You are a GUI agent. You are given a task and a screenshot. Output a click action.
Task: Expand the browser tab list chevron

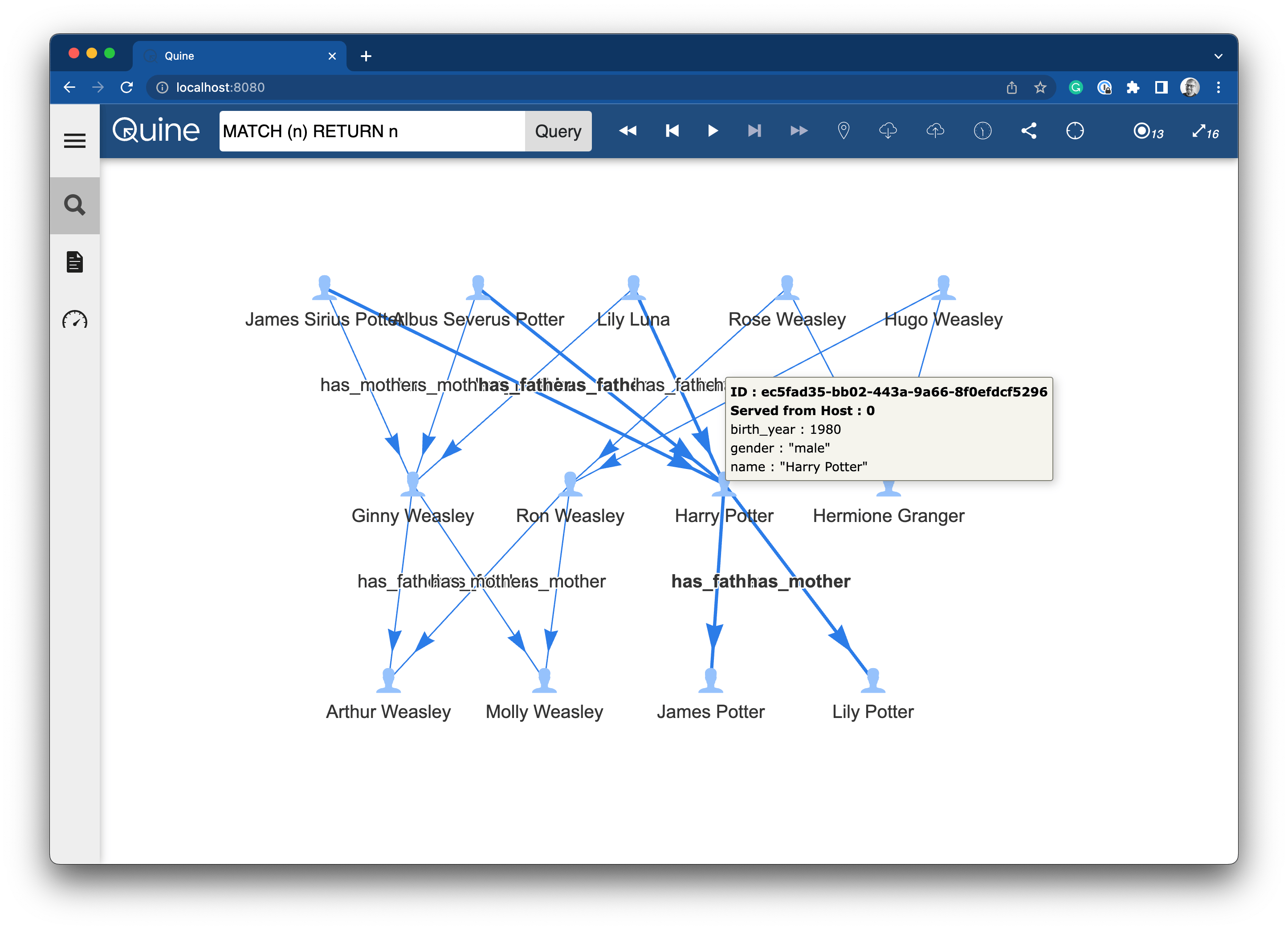pyautogui.click(x=1218, y=56)
